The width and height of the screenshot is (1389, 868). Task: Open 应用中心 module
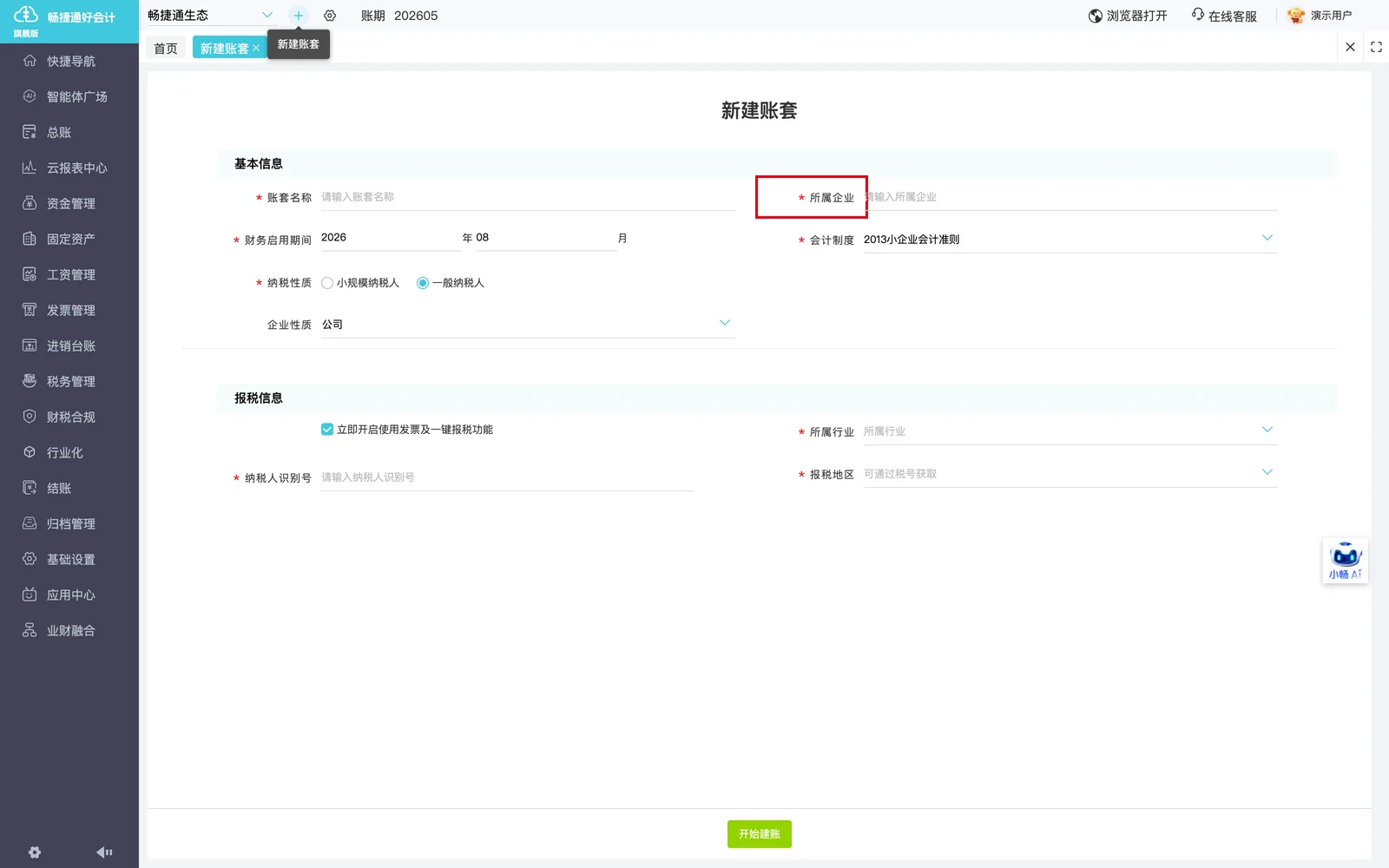click(69, 595)
